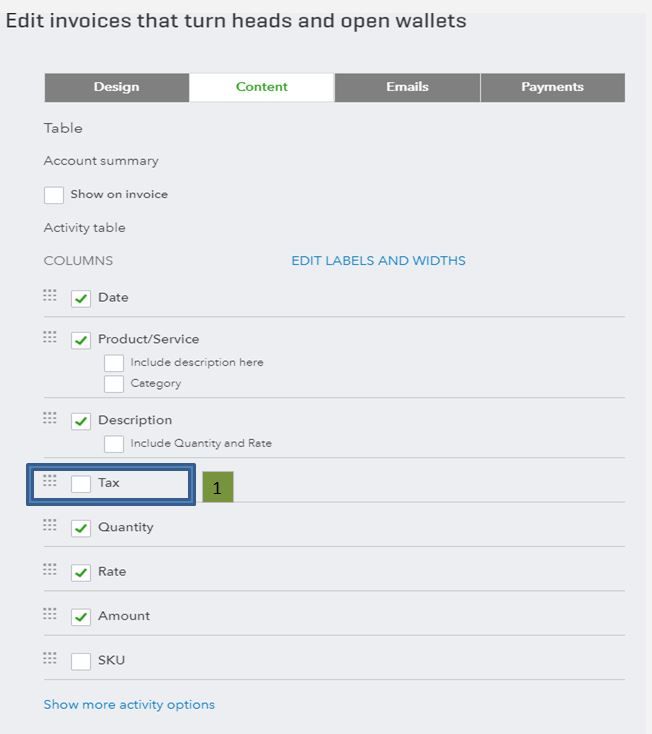This screenshot has width=652, height=734.
Task: Click drag handle icon beside Product/Service row
Action: click(x=50, y=338)
